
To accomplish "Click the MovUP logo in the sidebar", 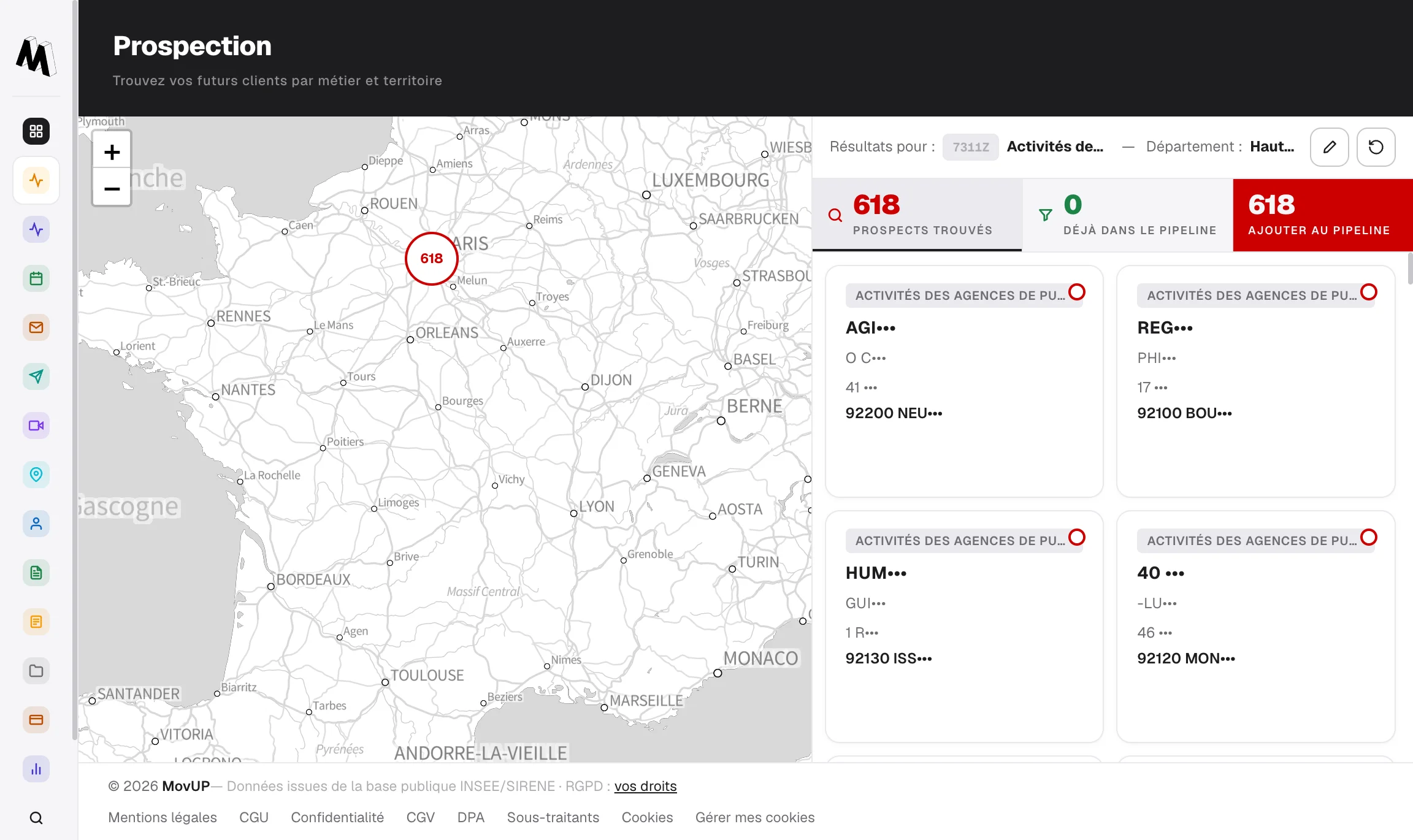I will (36, 56).
